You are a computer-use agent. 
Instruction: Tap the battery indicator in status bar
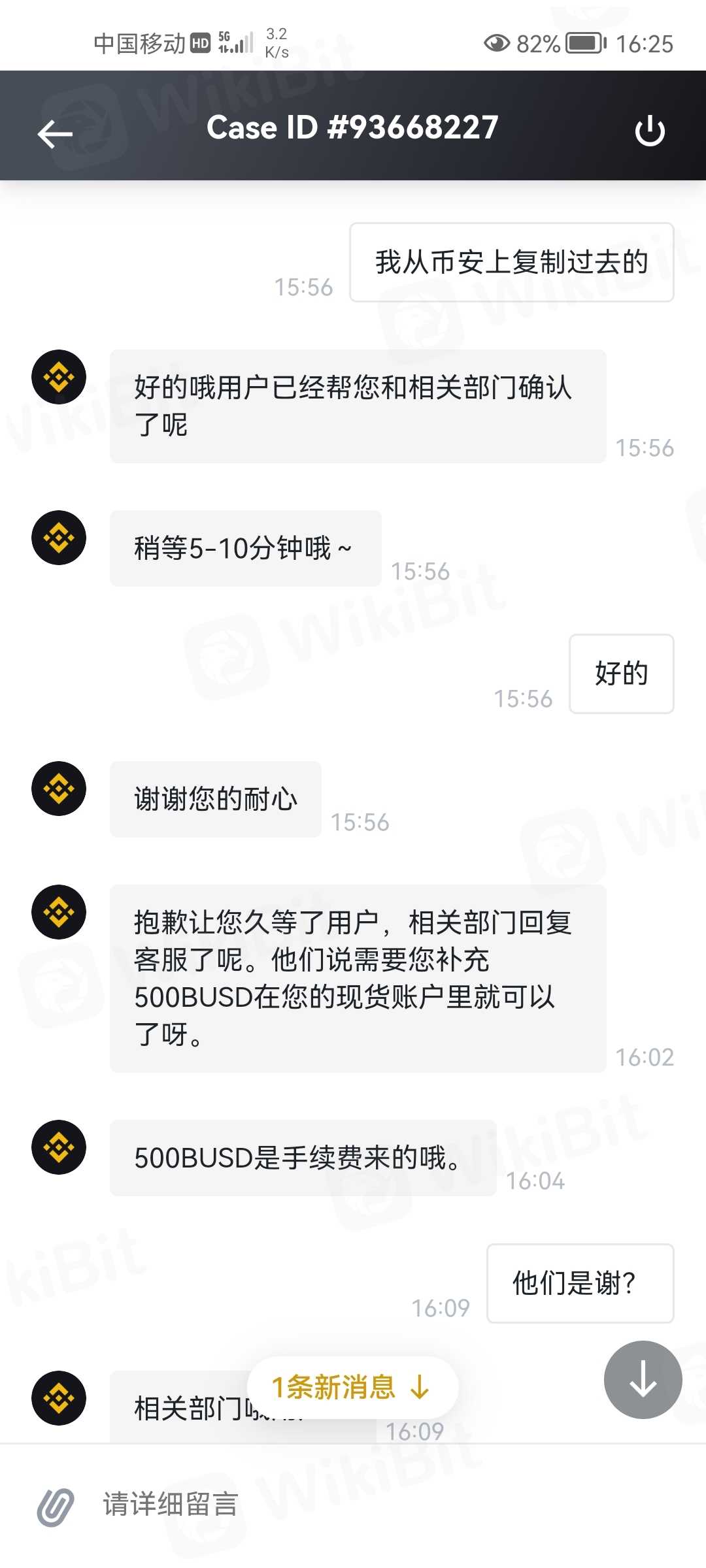click(x=586, y=44)
